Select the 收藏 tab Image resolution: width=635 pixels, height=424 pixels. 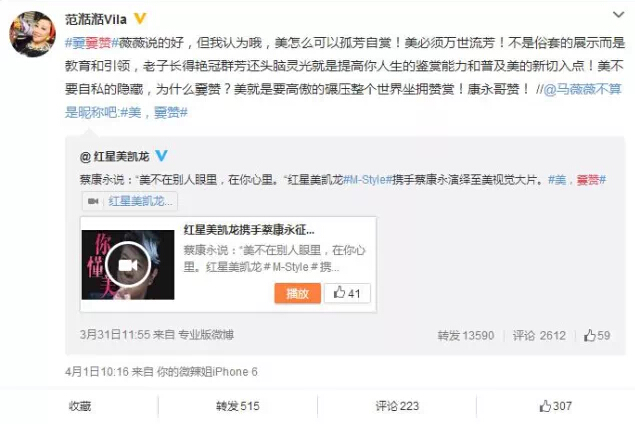pos(80,406)
